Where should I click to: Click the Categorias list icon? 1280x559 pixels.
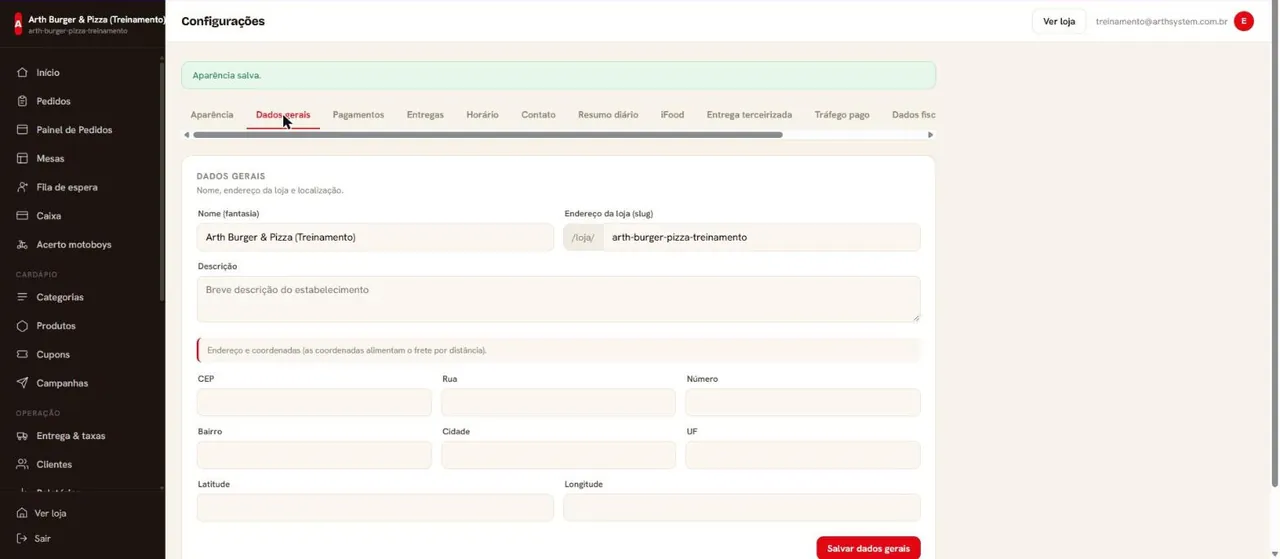[x=22, y=297]
